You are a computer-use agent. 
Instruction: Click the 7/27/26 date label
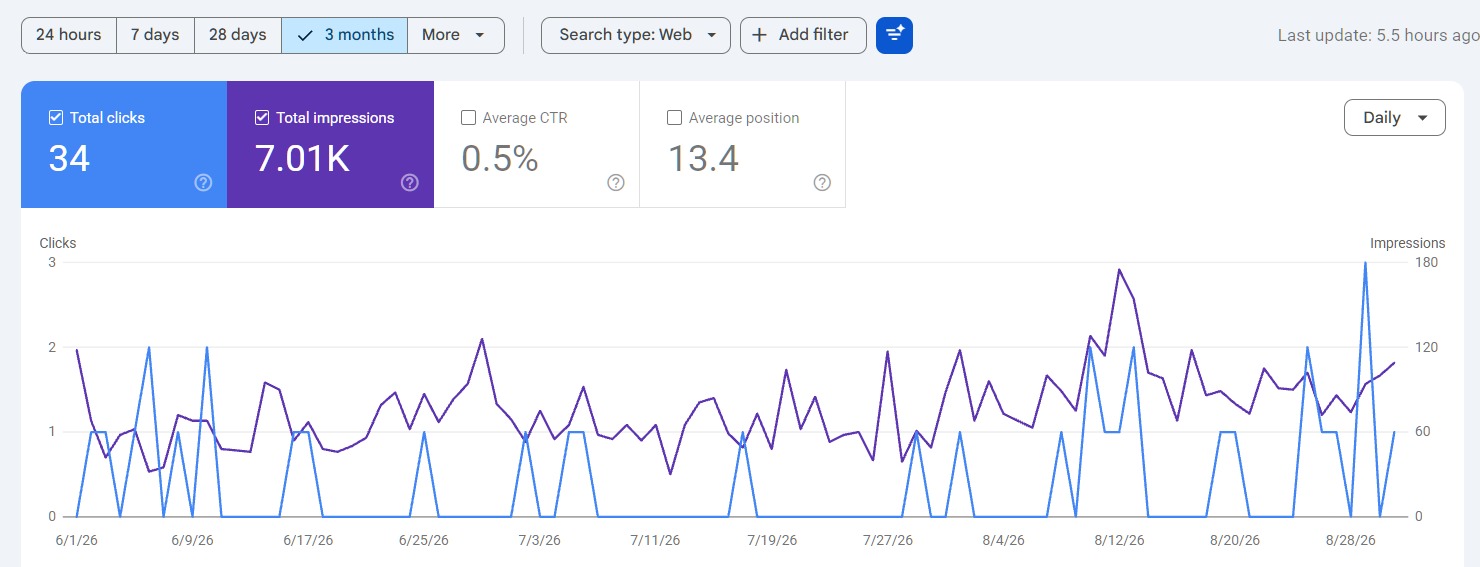pos(888,540)
